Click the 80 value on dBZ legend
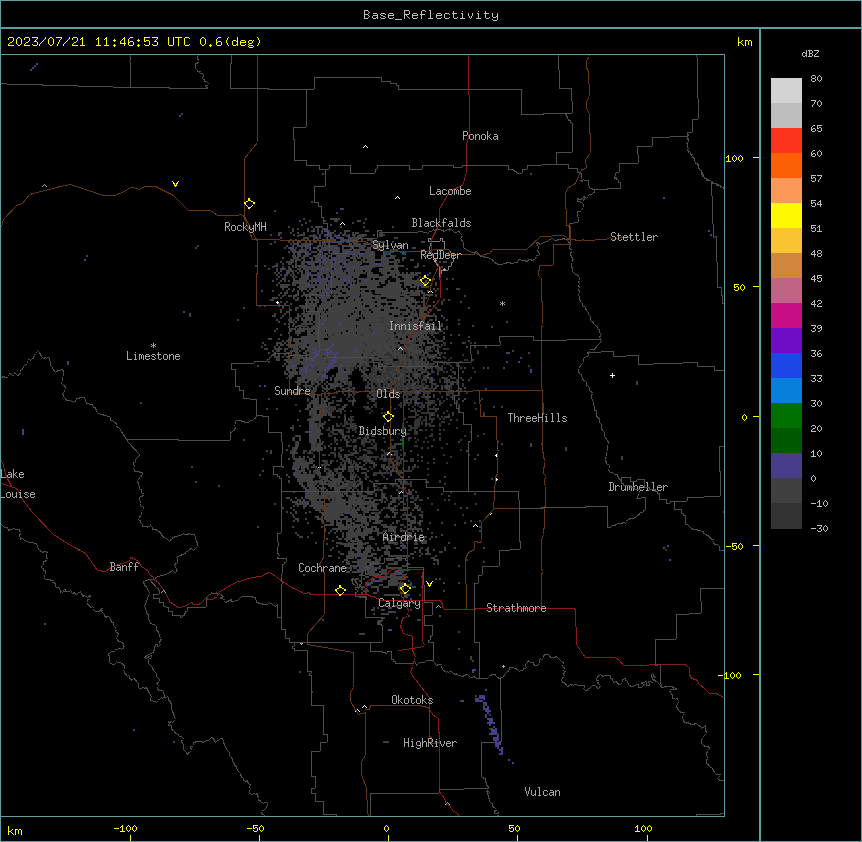862x842 pixels. pyautogui.click(x=816, y=79)
